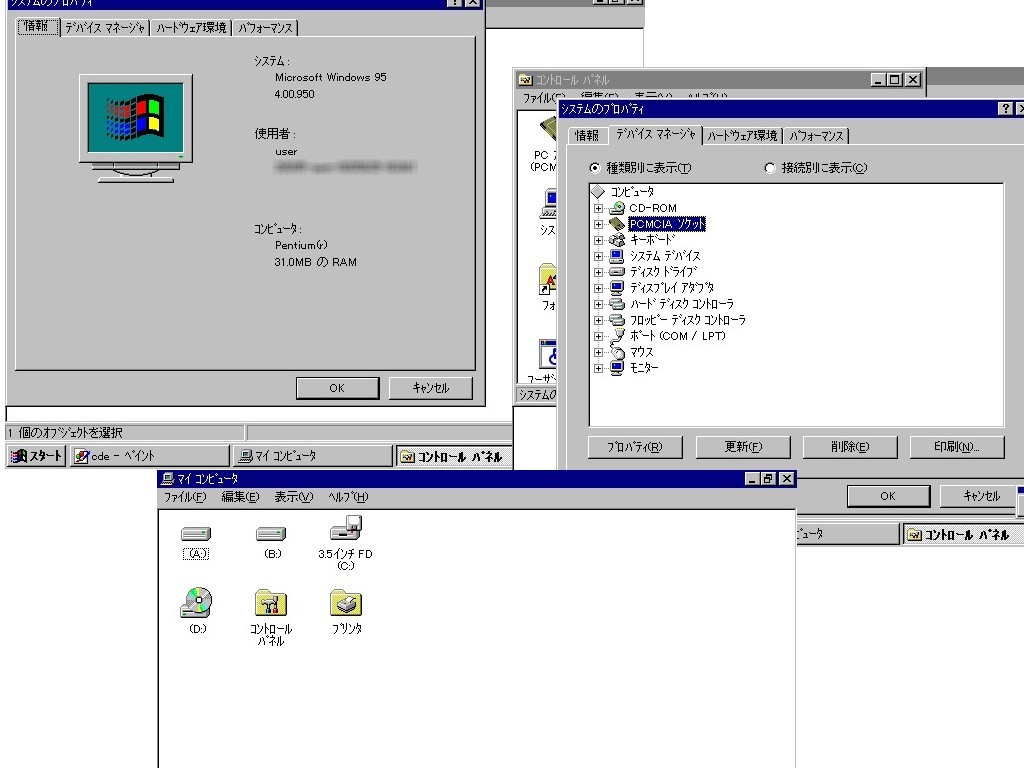Expand the CD-ROM tree node
This screenshot has width=1024, height=768.
[598, 208]
